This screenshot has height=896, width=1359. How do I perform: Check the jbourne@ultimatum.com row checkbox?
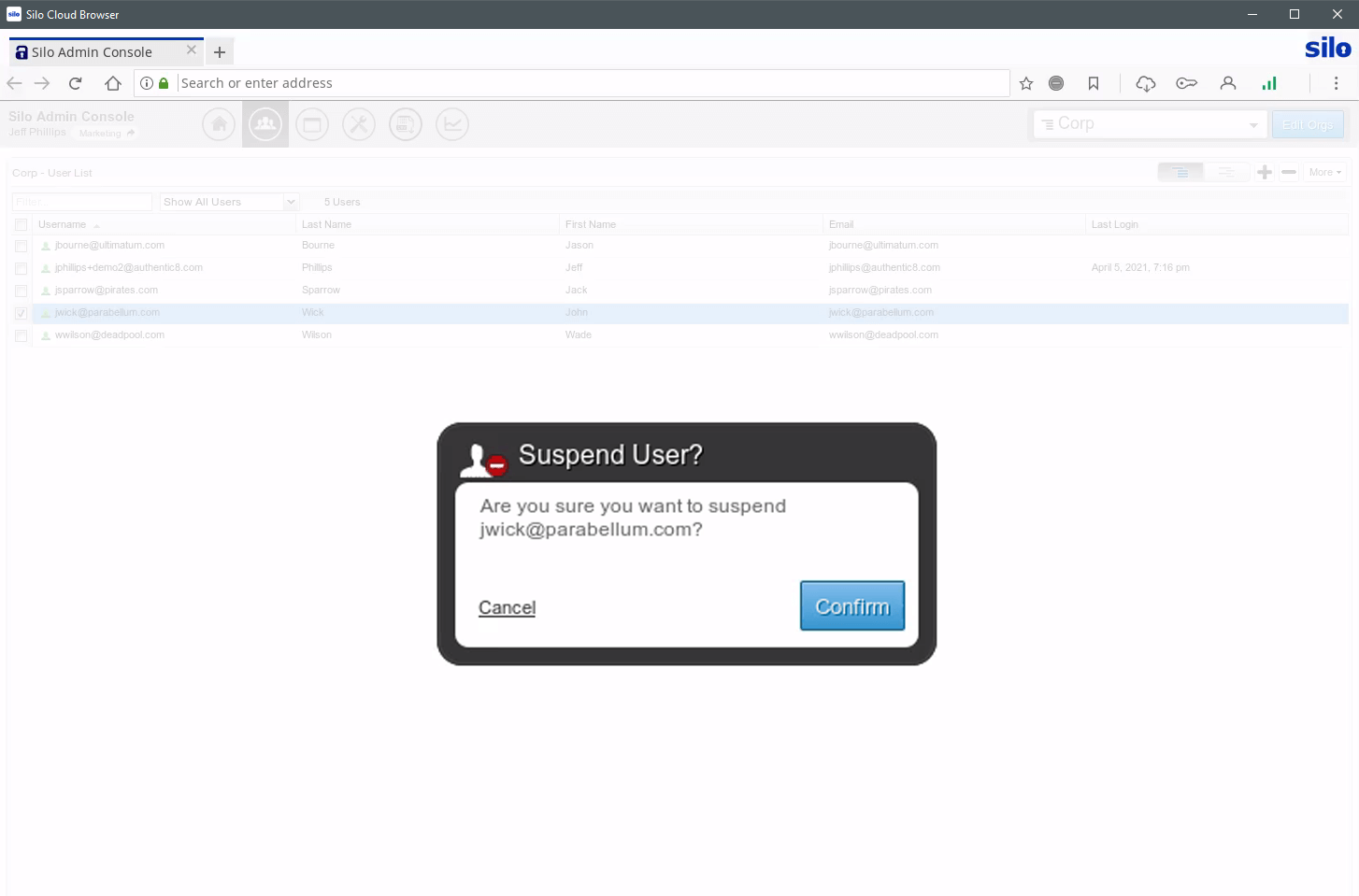[x=21, y=246]
